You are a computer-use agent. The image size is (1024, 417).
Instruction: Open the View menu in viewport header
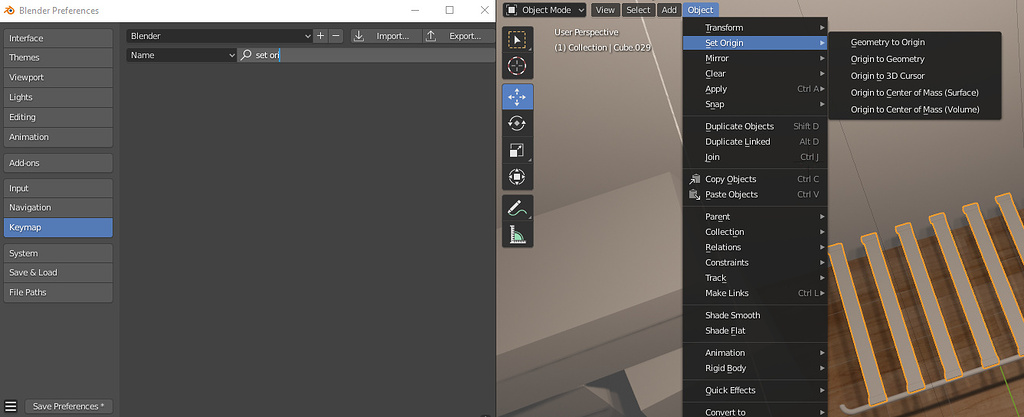(605, 10)
